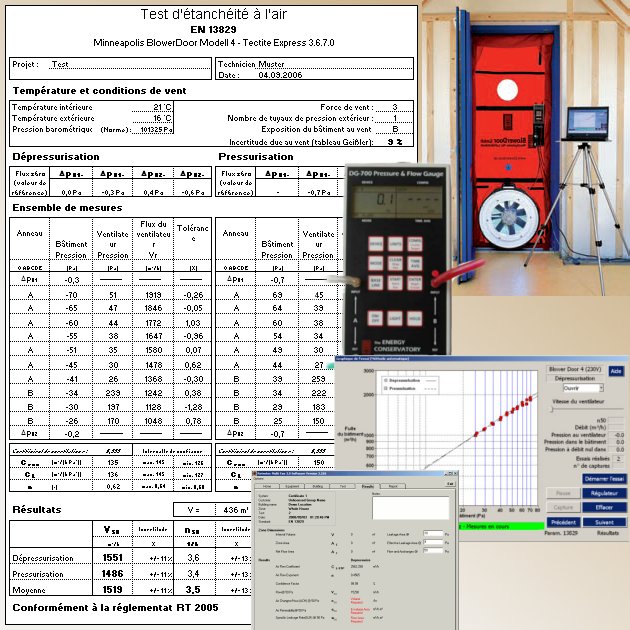Viewport: 630px width, 630px height.
Task: Click the date value '04.09.2006'
Action: [280, 75]
